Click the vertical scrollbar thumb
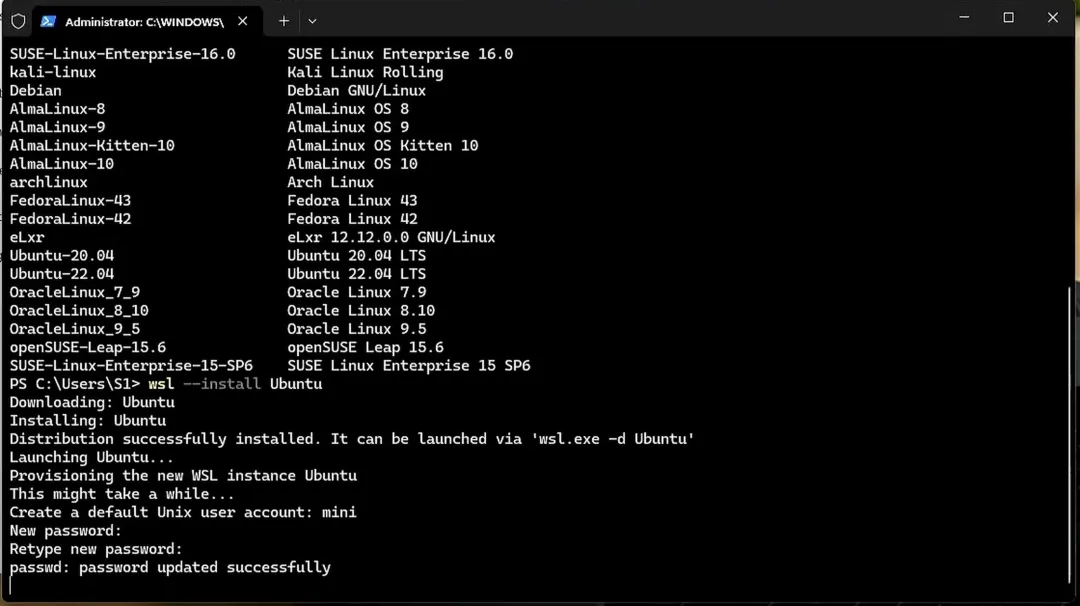1080x606 pixels. [x=1070, y=435]
